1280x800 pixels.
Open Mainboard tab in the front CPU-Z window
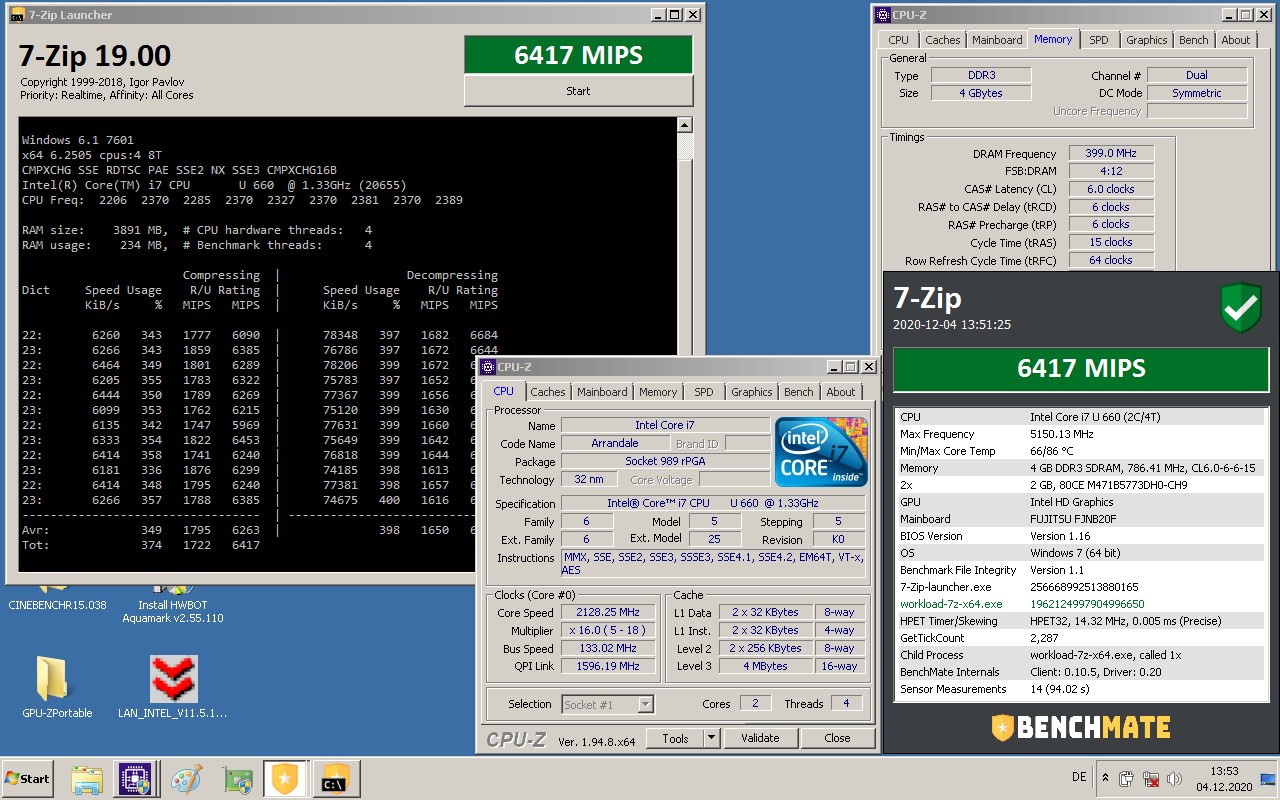[602, 392]
